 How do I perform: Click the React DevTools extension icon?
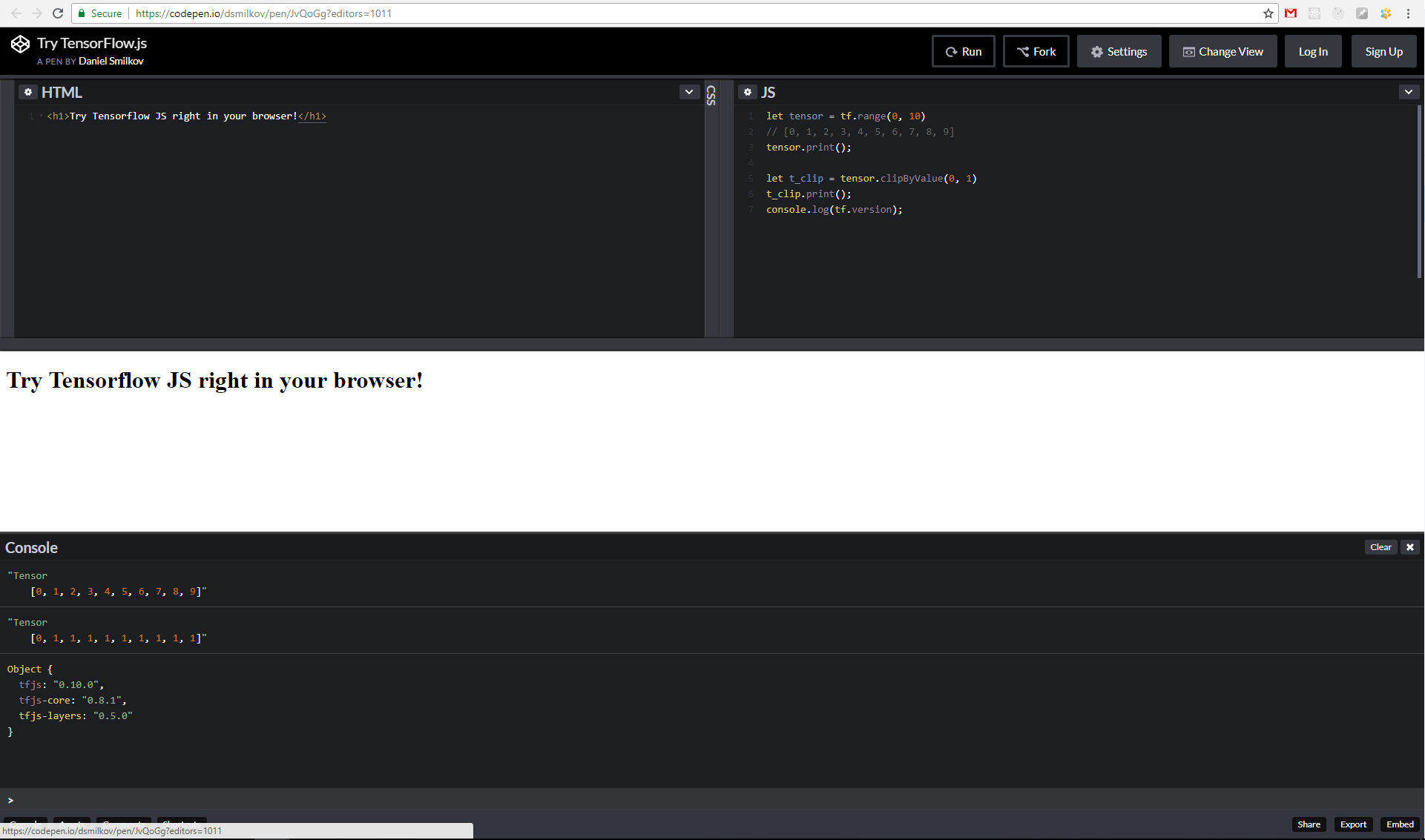1314,13
